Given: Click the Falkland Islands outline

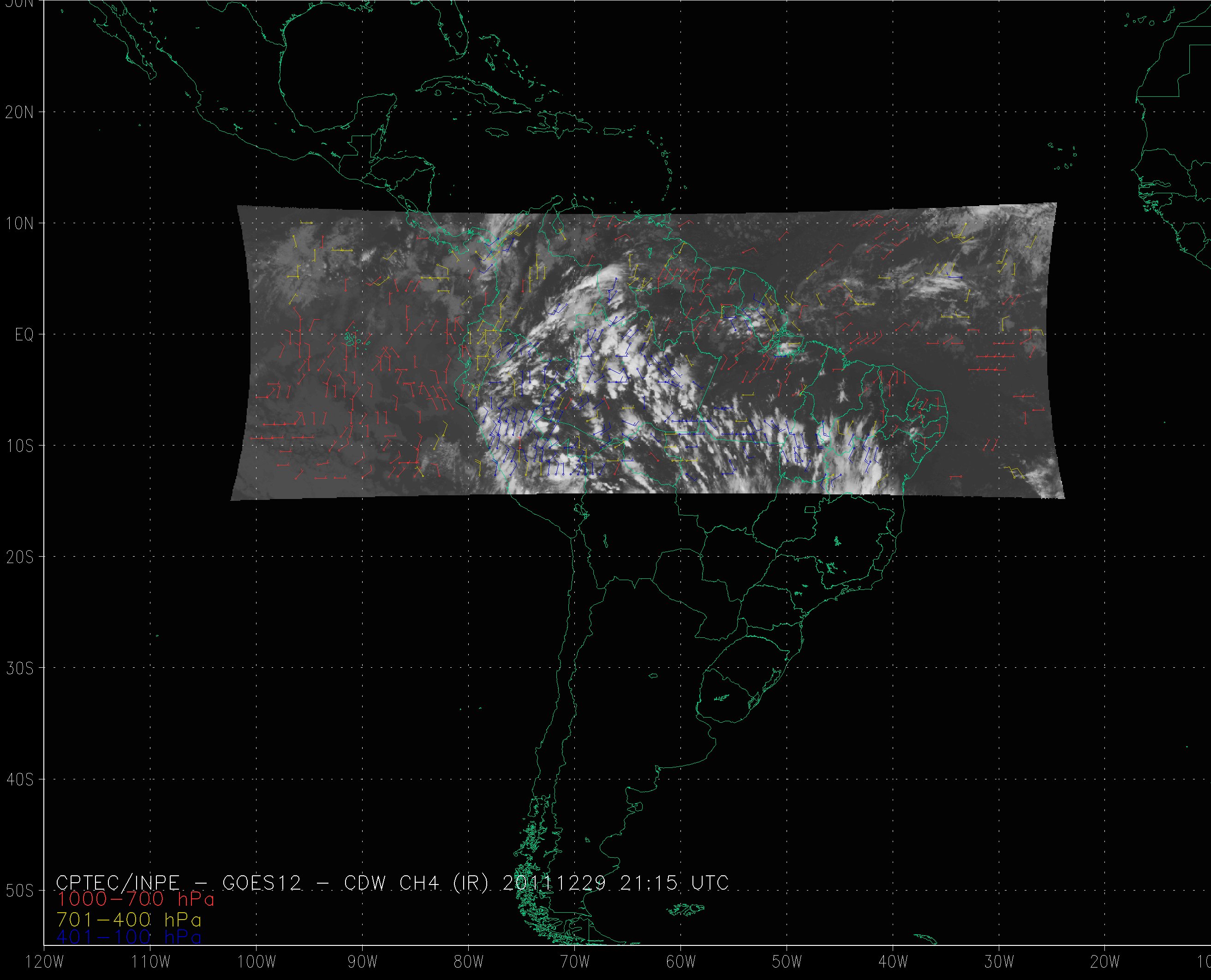Looking at the screenshot, I should tap(685, 909).
